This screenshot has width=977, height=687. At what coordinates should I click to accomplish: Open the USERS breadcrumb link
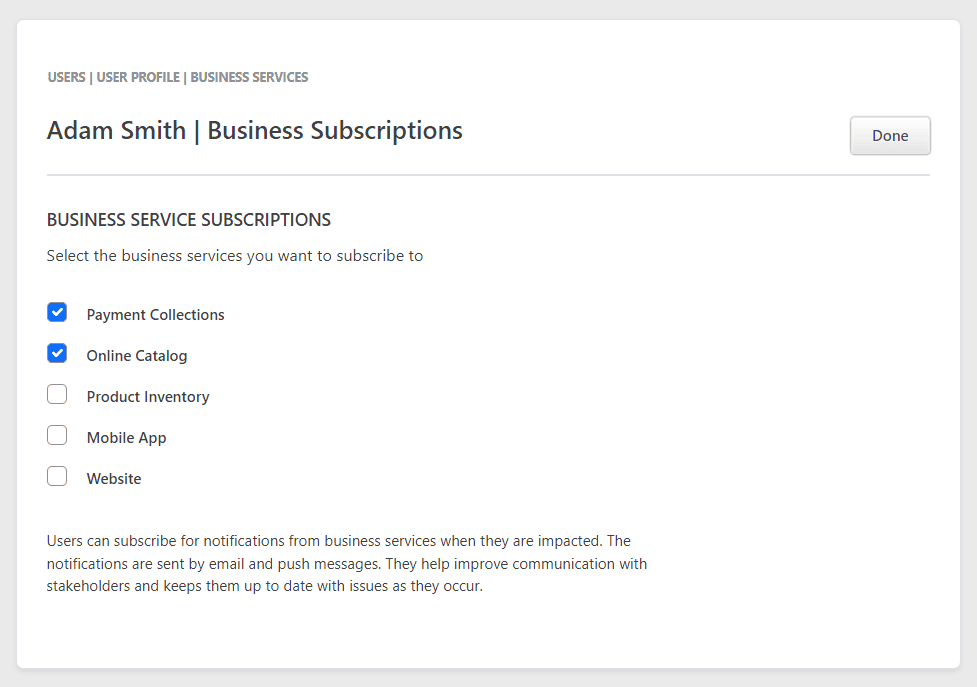(x=67, y=77)
